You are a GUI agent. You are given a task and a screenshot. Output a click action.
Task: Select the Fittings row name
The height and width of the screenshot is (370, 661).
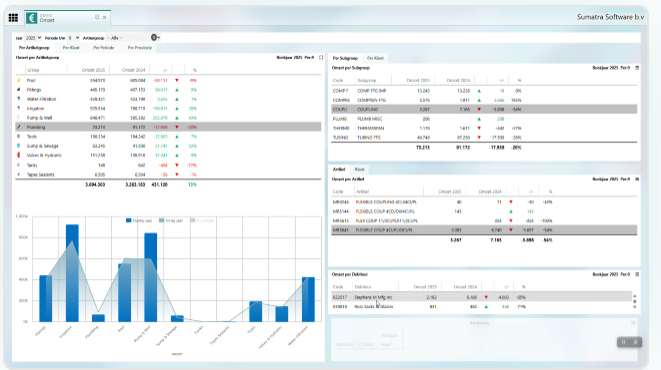(34, 90)
